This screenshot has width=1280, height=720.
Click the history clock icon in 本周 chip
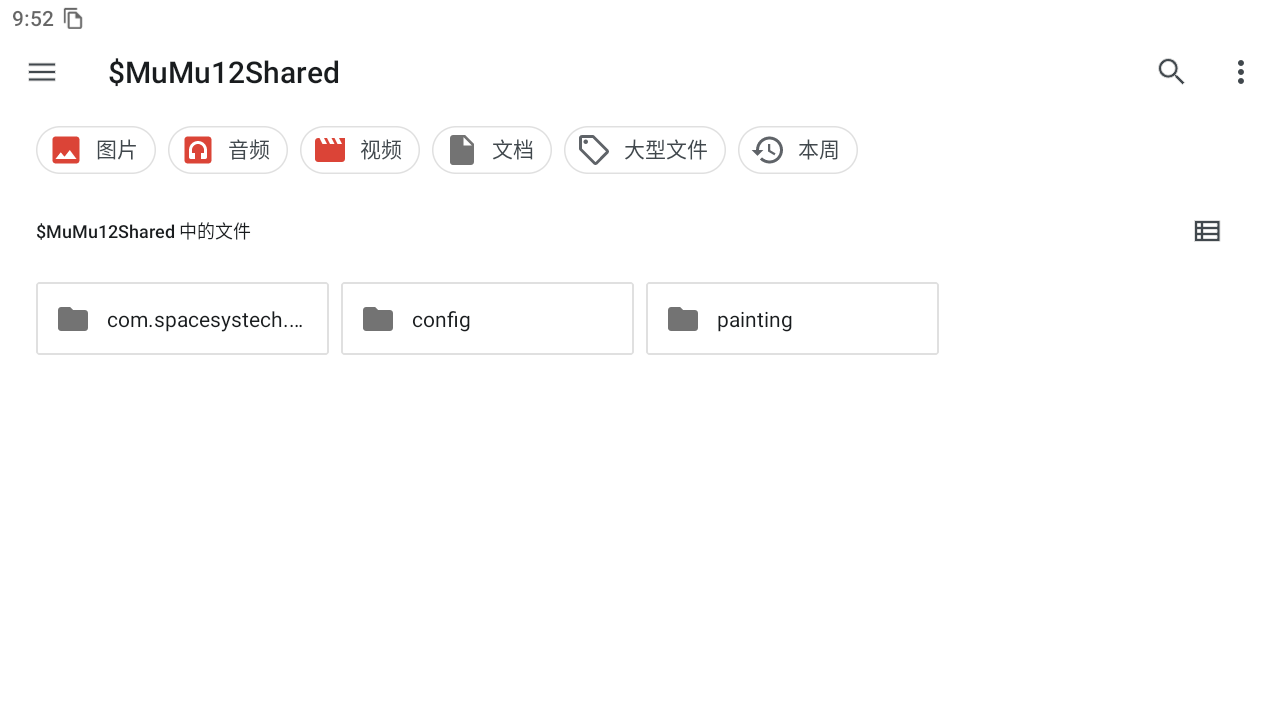[768, 150]
